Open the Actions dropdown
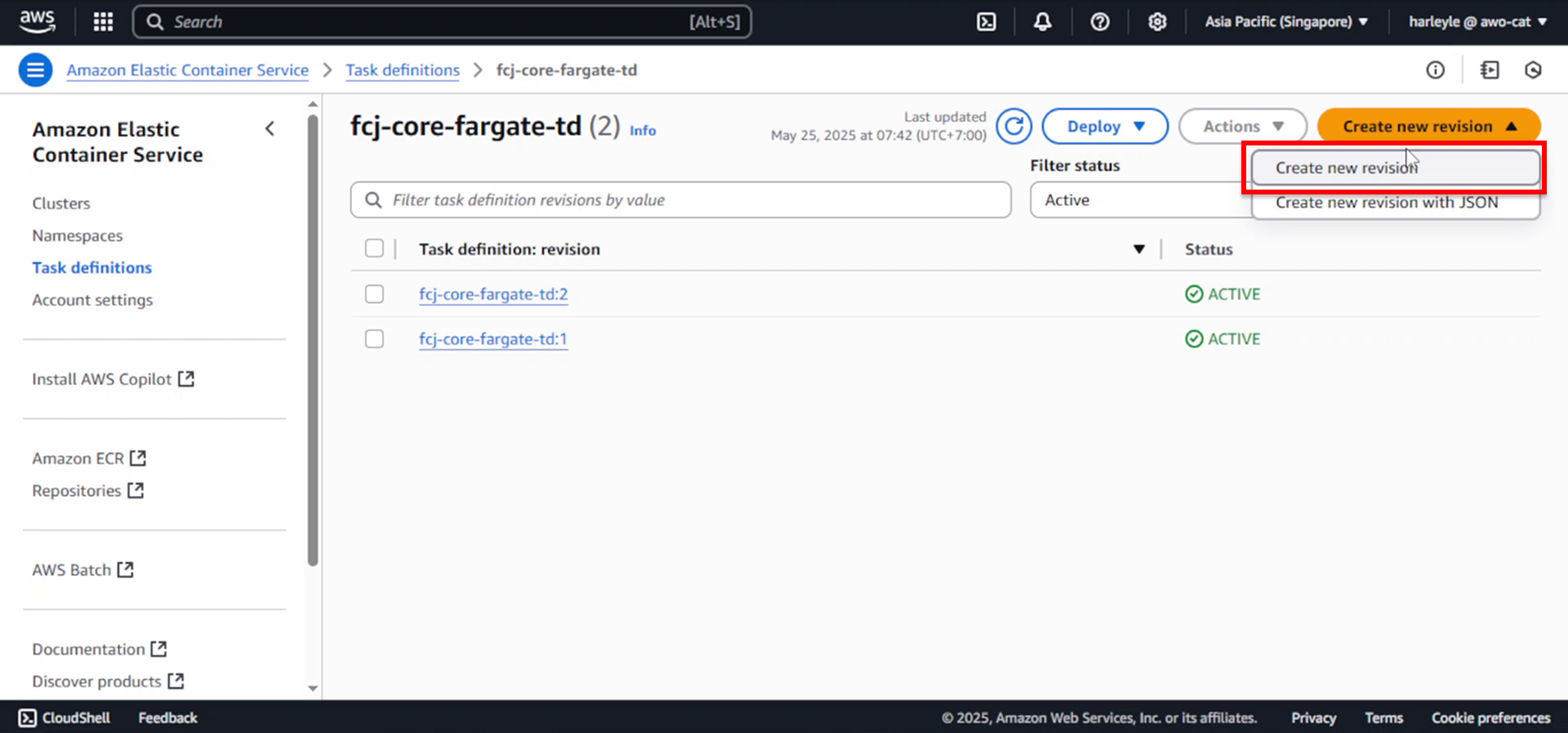The image size is (1568, 733). [1242, 127]
